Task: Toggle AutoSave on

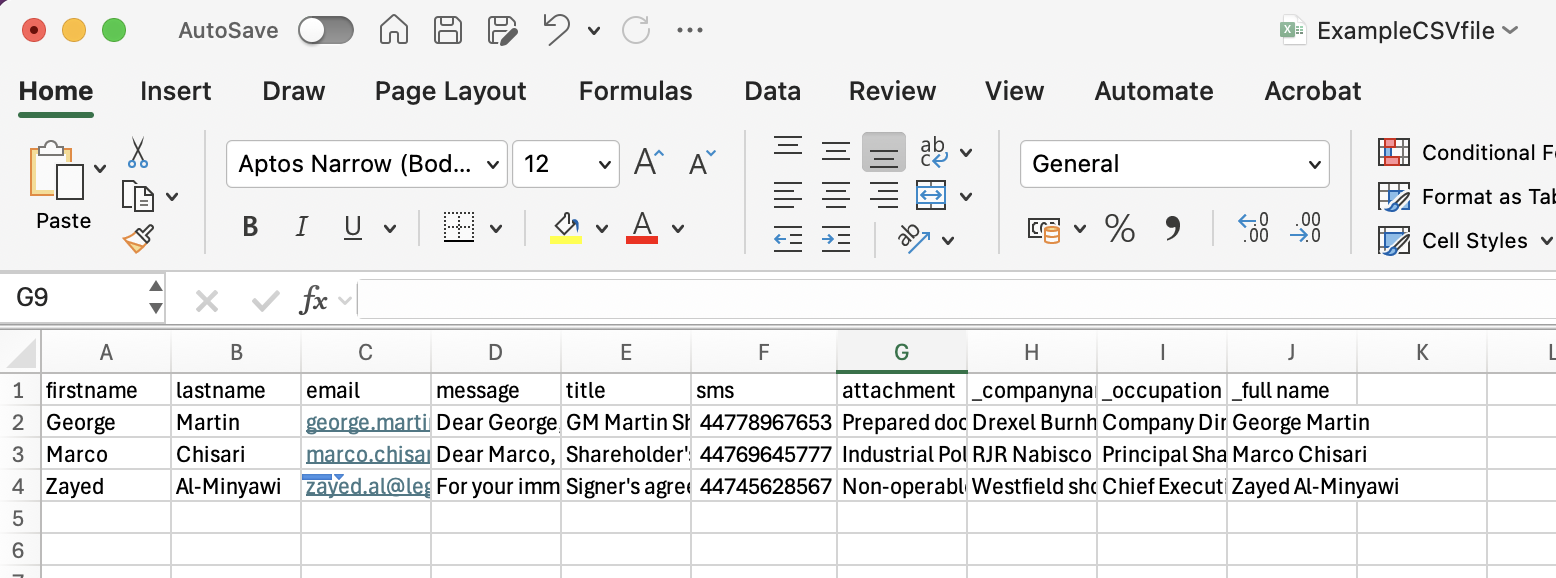Action: coord(325,30)
